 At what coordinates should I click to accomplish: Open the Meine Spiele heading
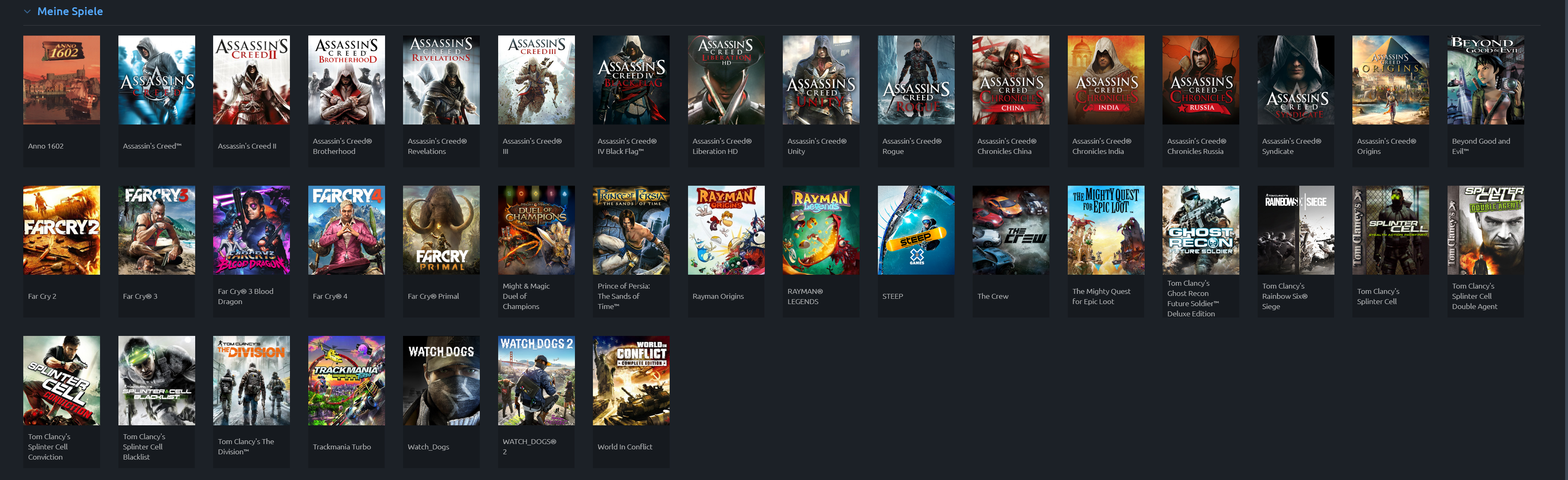70,11
